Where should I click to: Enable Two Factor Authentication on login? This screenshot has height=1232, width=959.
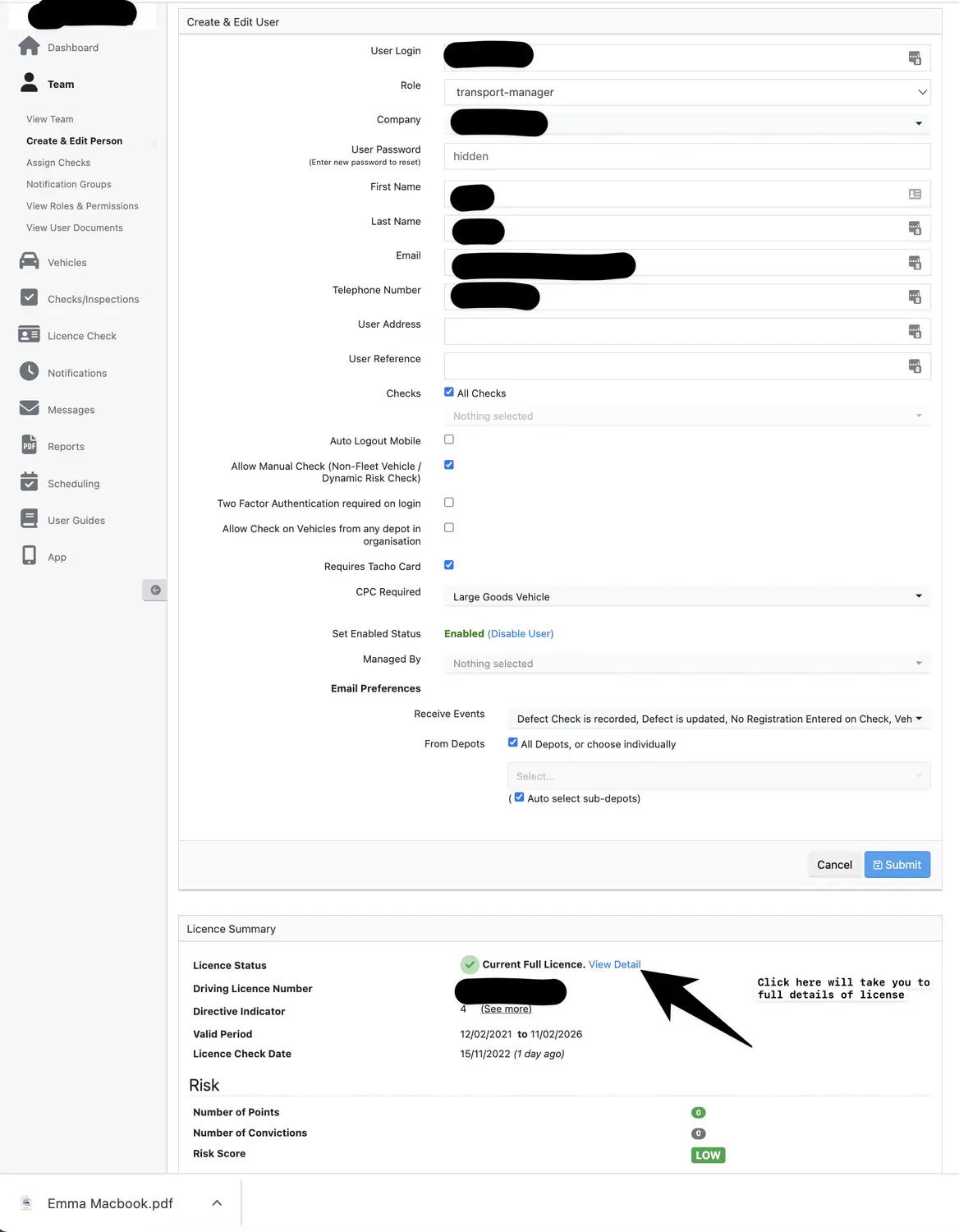click(448, 502)
